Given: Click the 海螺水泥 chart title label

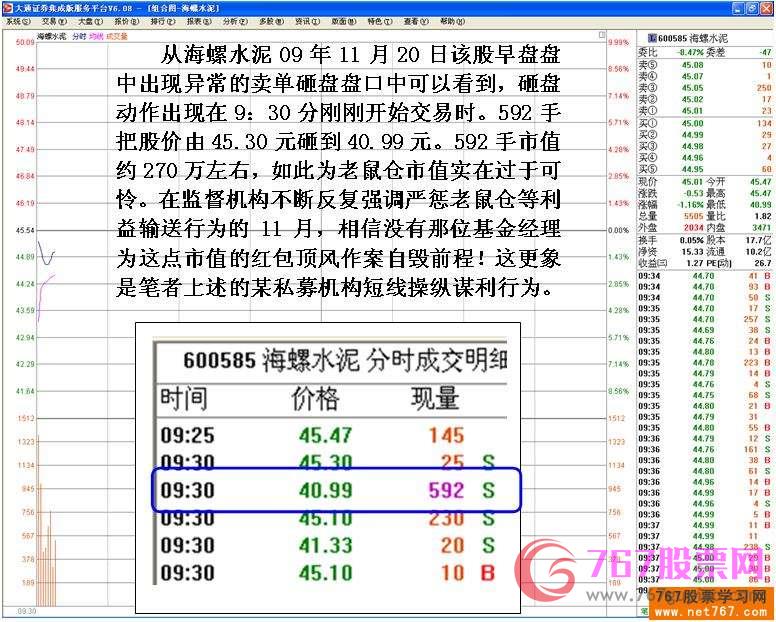Looking at the screenshot, I should click(x=51, y=37).
